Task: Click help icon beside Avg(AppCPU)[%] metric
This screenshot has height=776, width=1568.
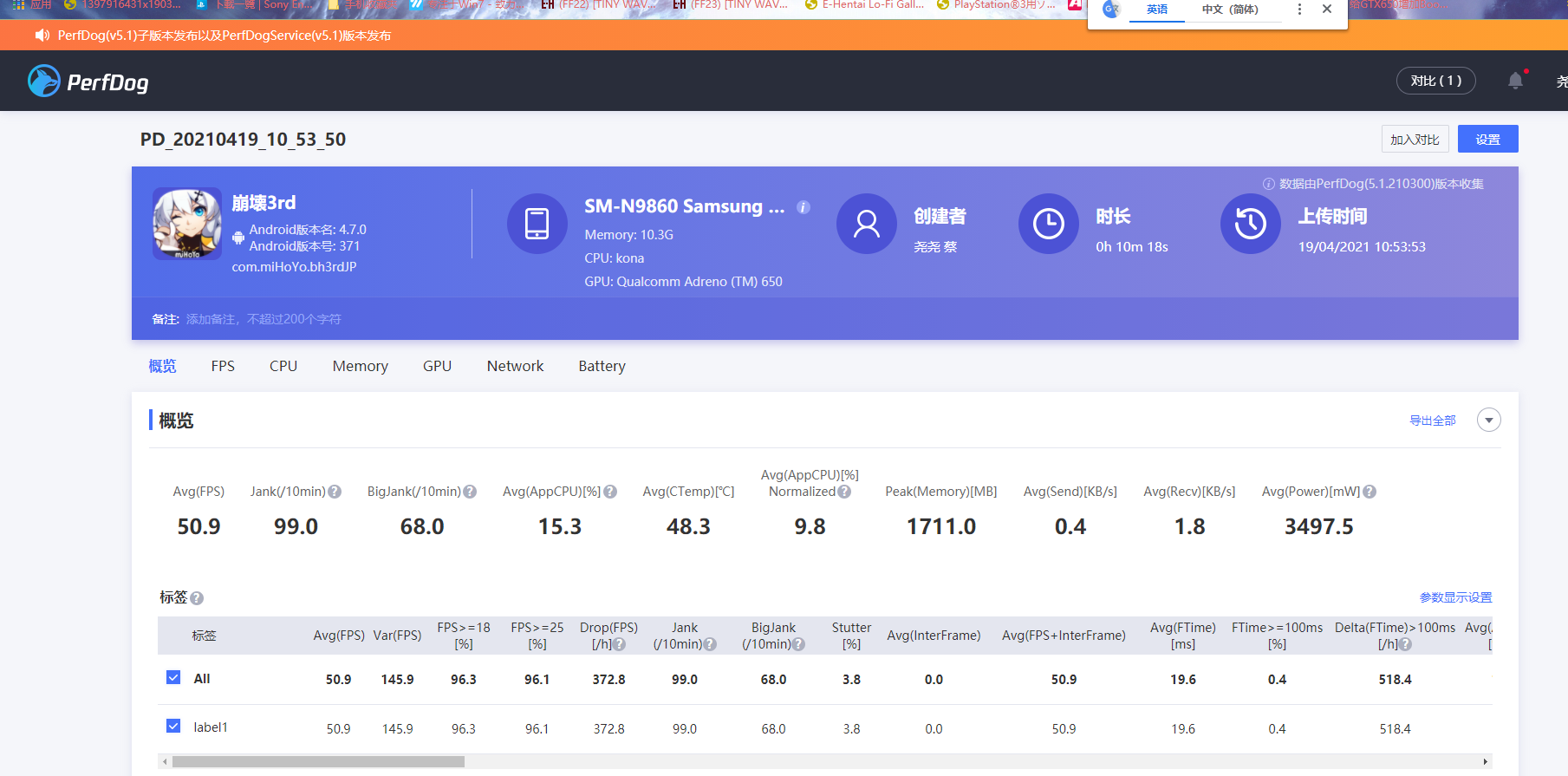Action: (610, 492)
